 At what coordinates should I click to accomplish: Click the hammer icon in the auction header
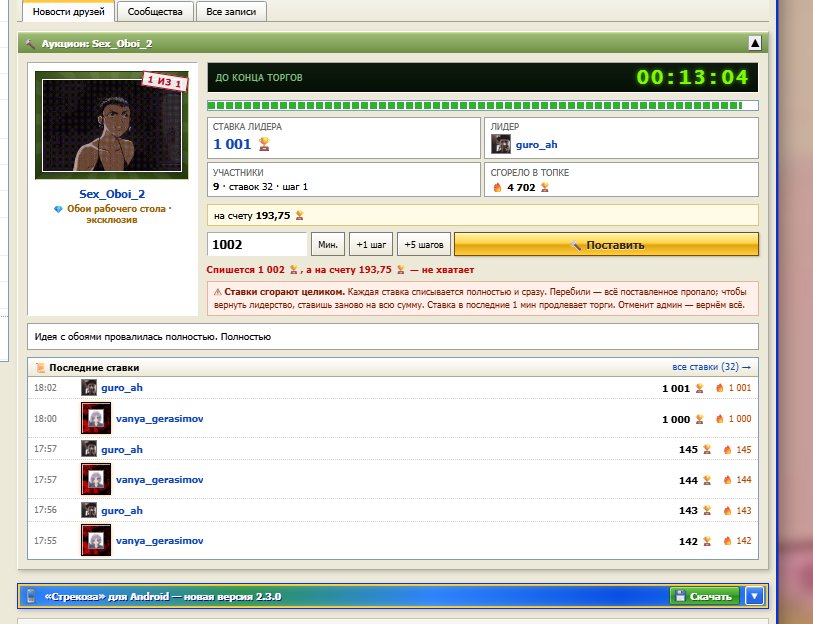pos(31,44)
